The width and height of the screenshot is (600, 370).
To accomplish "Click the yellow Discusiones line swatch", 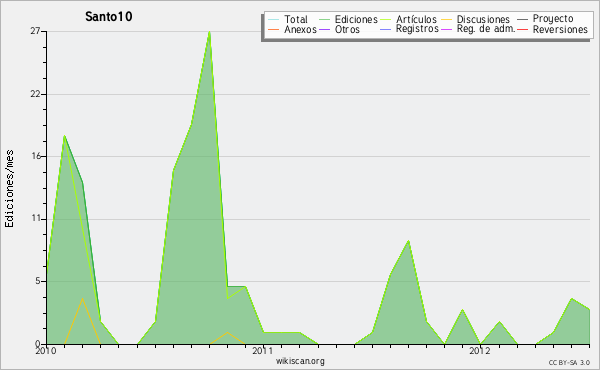I will point(447,20).
